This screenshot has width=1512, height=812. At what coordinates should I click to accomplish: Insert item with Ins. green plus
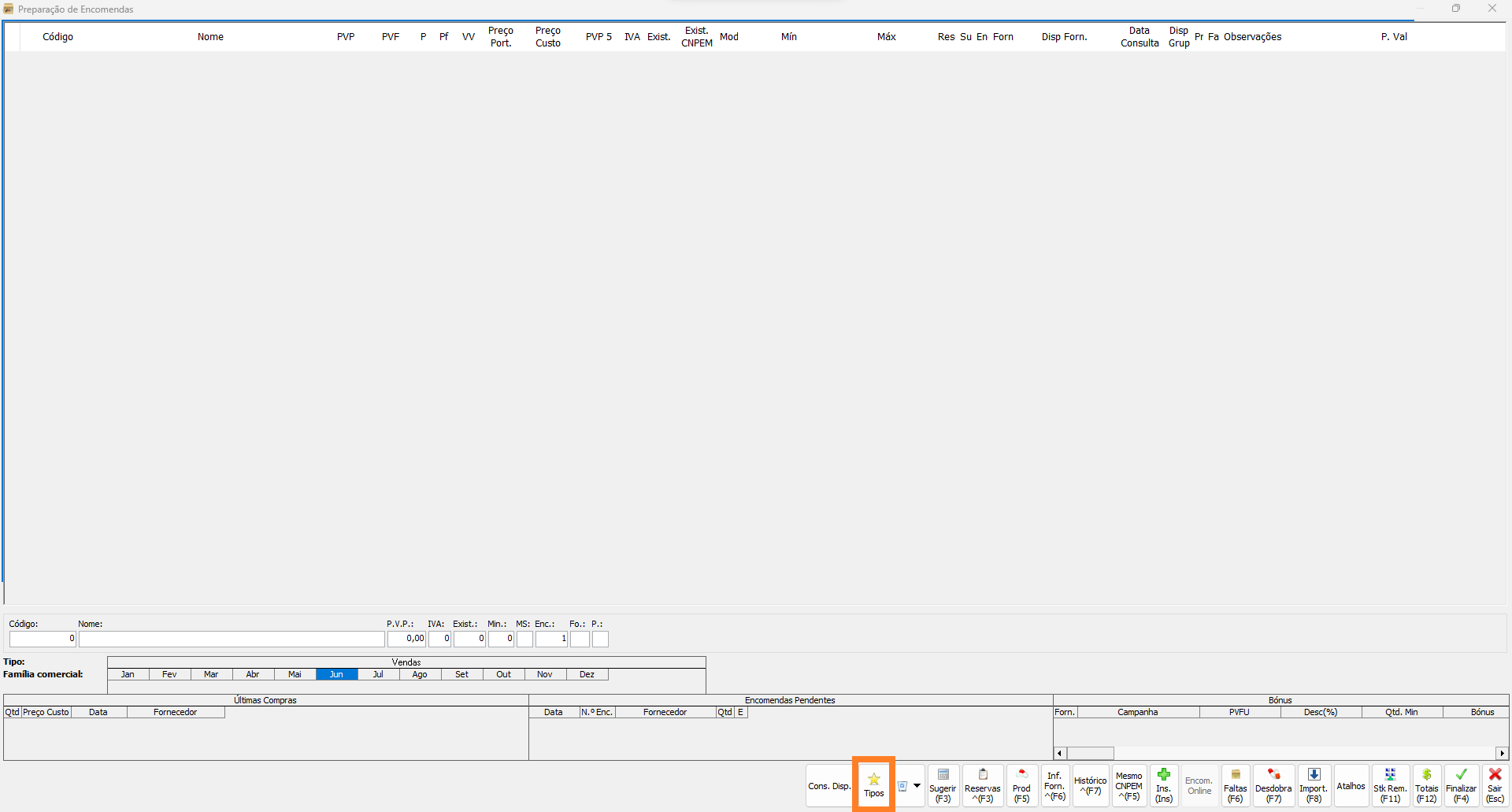[1163, 785]
